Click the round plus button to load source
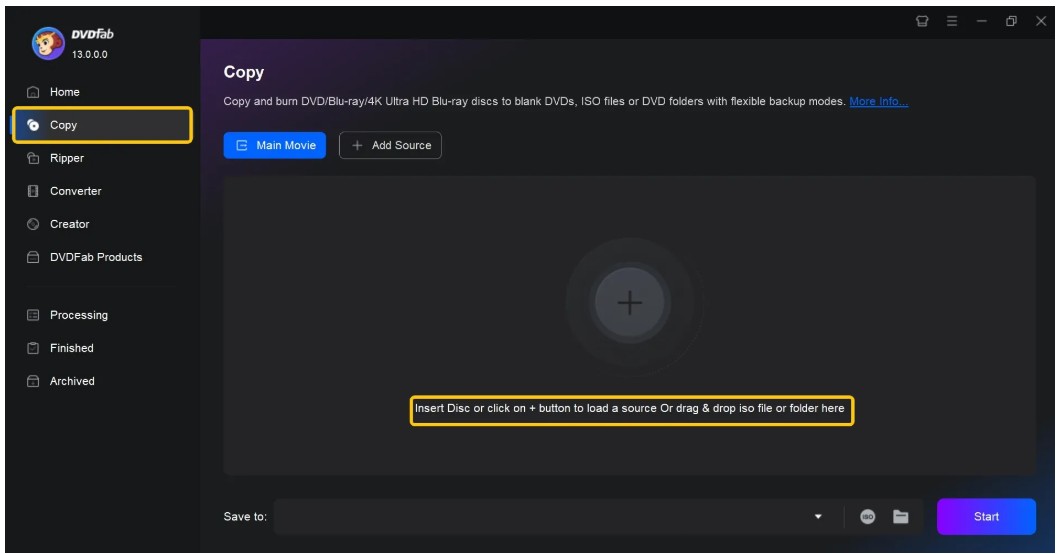This screenshot has height=554, width=1060. pyautogui.click(x=629, y=303)
